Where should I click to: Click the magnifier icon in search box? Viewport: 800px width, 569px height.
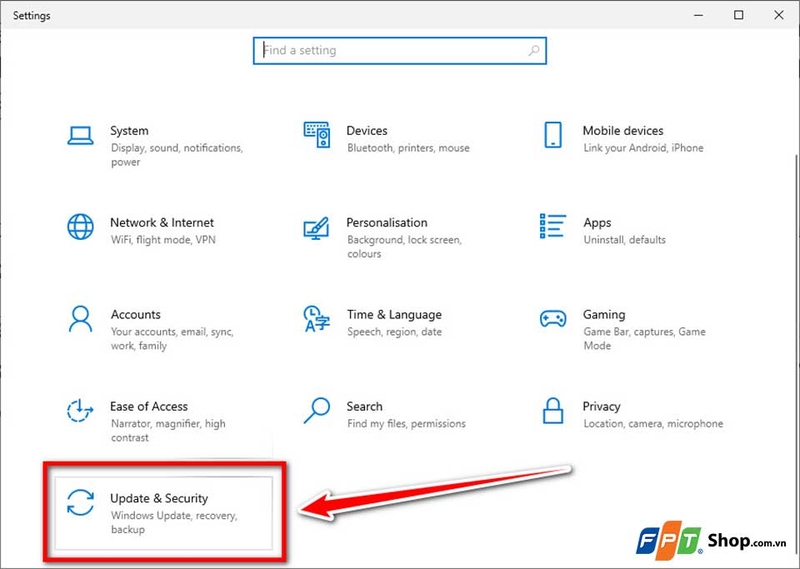533,51
